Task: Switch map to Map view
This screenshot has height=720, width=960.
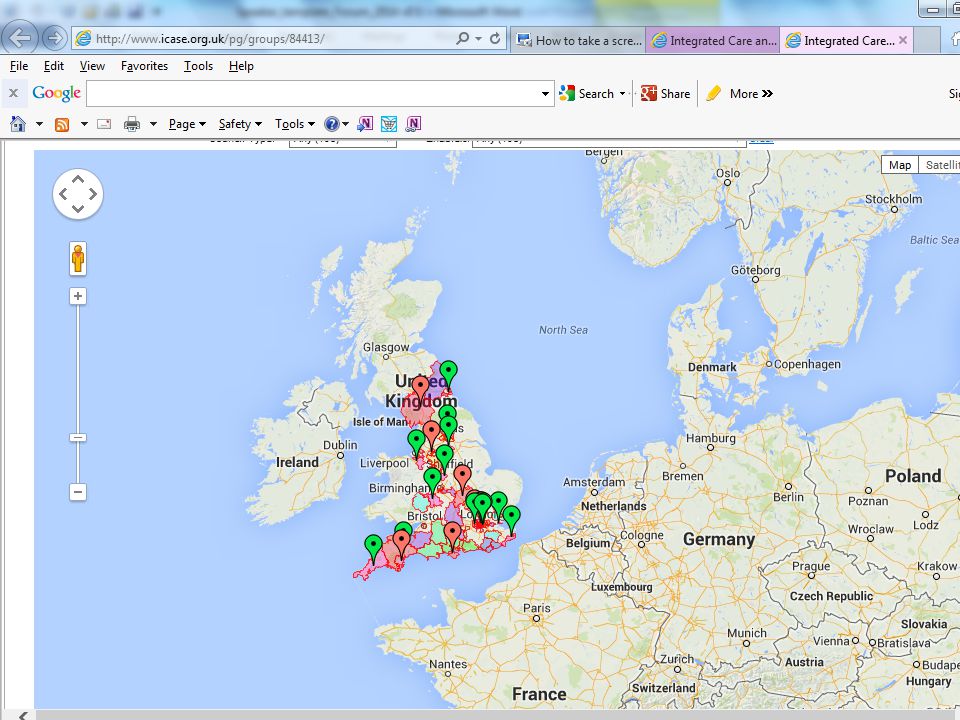Action: pyautogui.click(x=900, y=165)
